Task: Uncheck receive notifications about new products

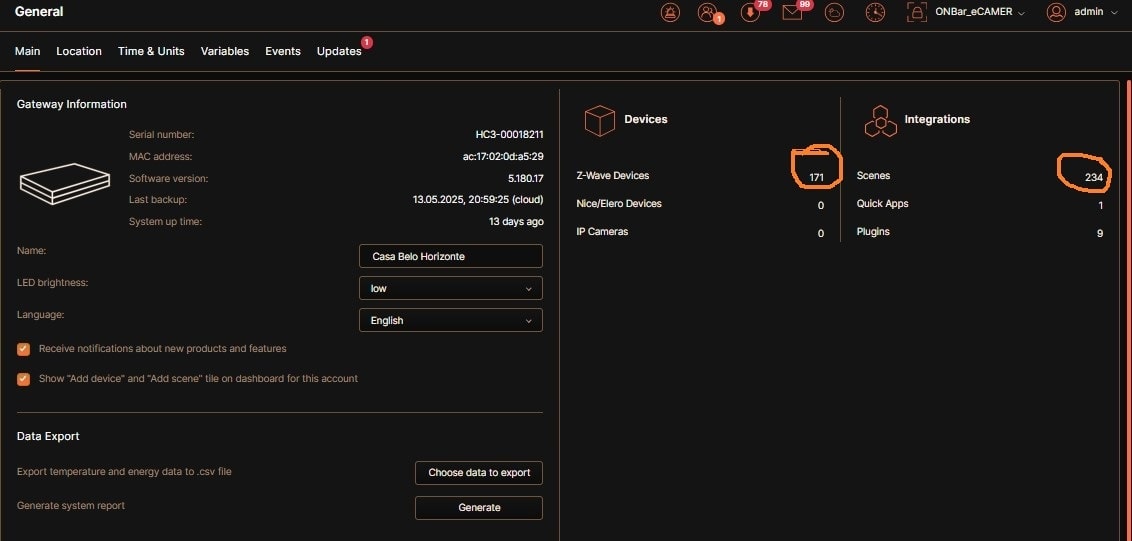Action: click(x=24, y=349)
